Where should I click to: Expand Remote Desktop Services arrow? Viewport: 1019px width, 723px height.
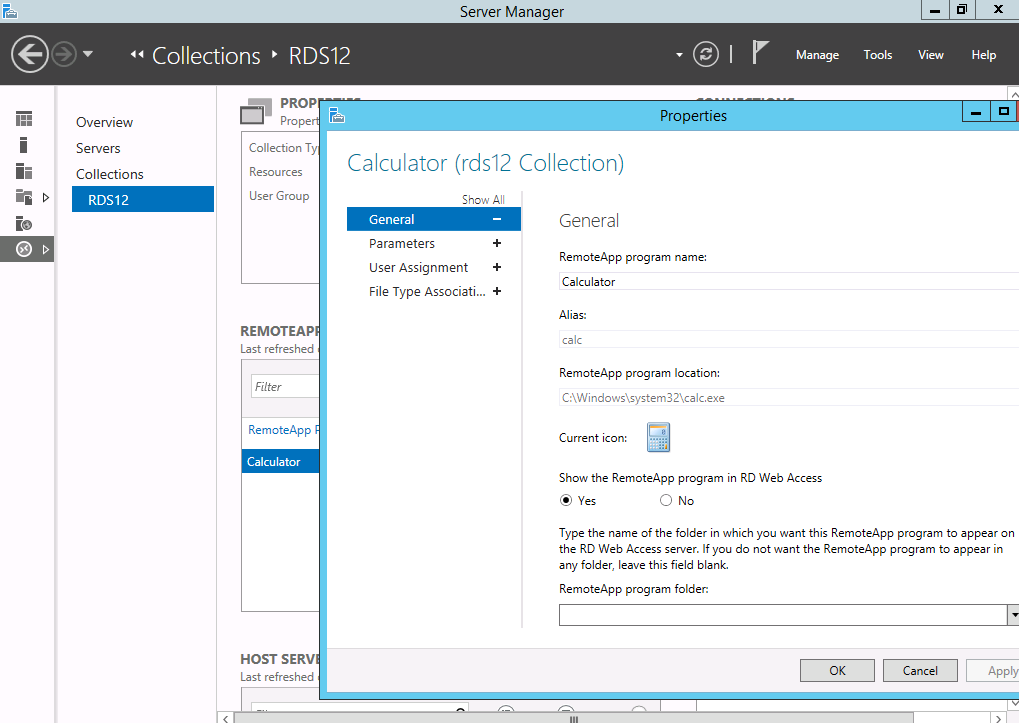45,249
